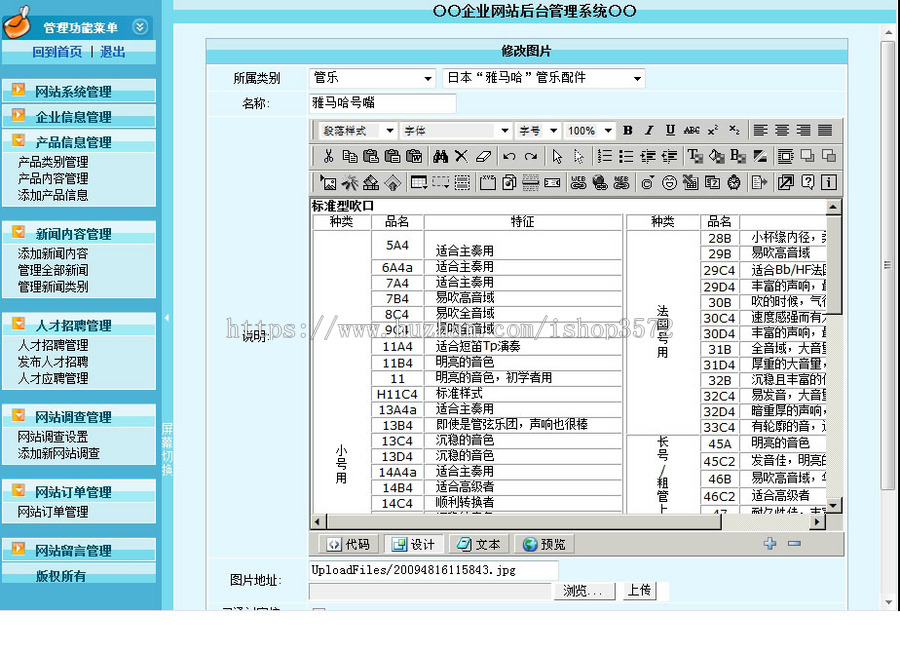Collapse 新闻内容管理 section
Viewport: 900px width, 653px height.
[79, 233]
